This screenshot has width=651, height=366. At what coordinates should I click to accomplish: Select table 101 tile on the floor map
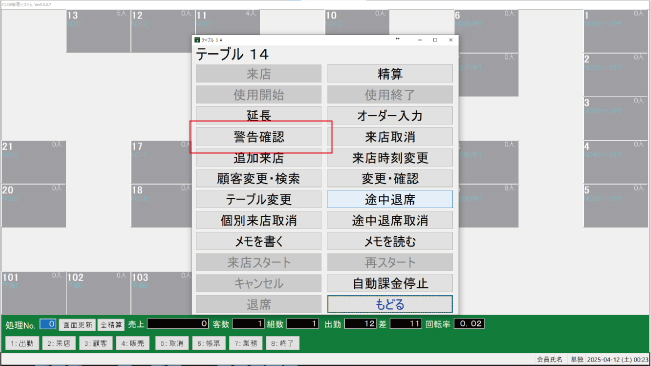pyautogui.click(x=34, y=293)
